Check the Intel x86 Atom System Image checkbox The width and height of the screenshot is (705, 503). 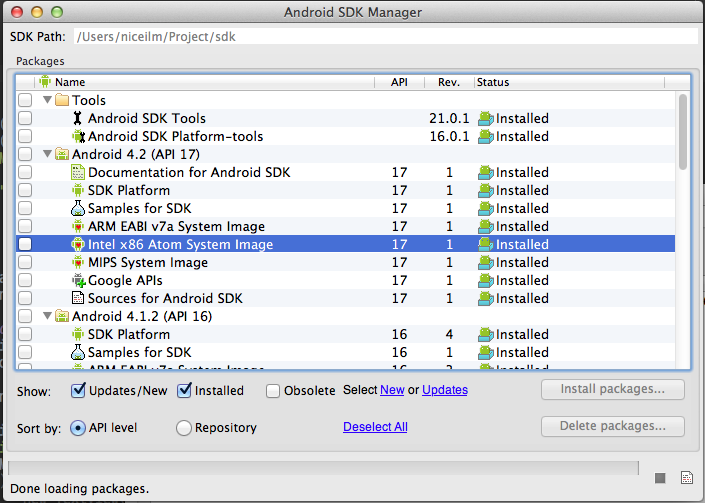click(x=25, y=244)
